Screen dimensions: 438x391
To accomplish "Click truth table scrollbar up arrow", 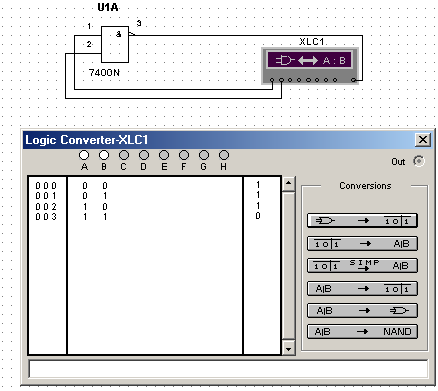I will 288,183.
